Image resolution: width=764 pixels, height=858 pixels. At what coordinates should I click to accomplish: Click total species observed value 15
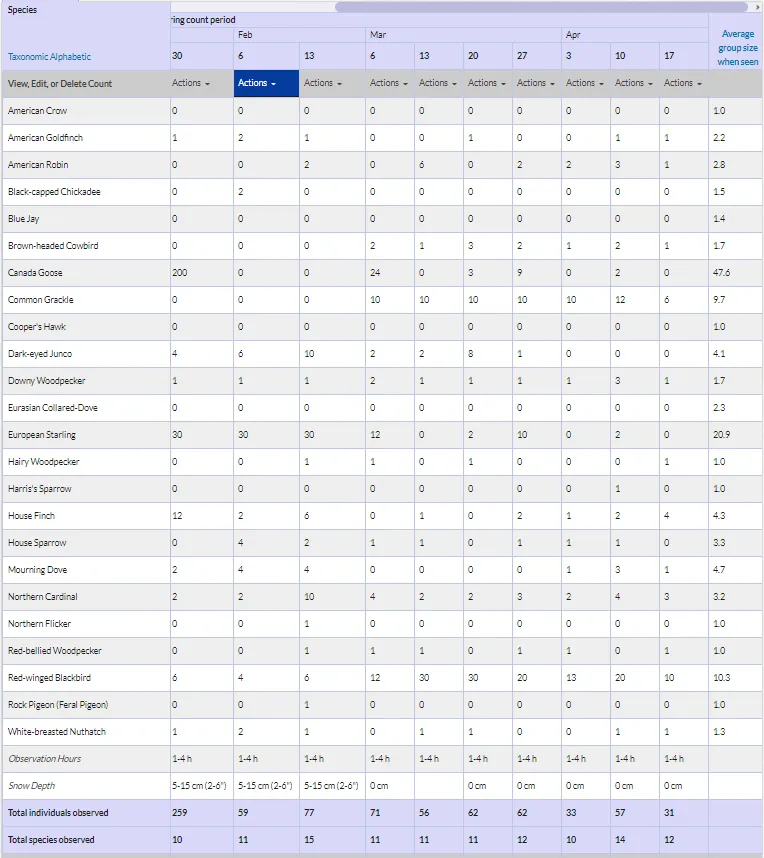pyautogui.click(x=309, y=840)
